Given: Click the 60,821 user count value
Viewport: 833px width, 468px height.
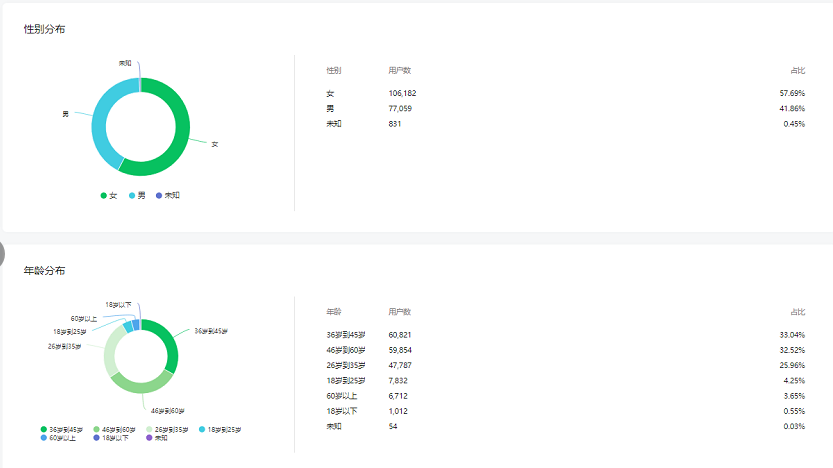Looking at the screenshot, I should click(x=400, y=335).
